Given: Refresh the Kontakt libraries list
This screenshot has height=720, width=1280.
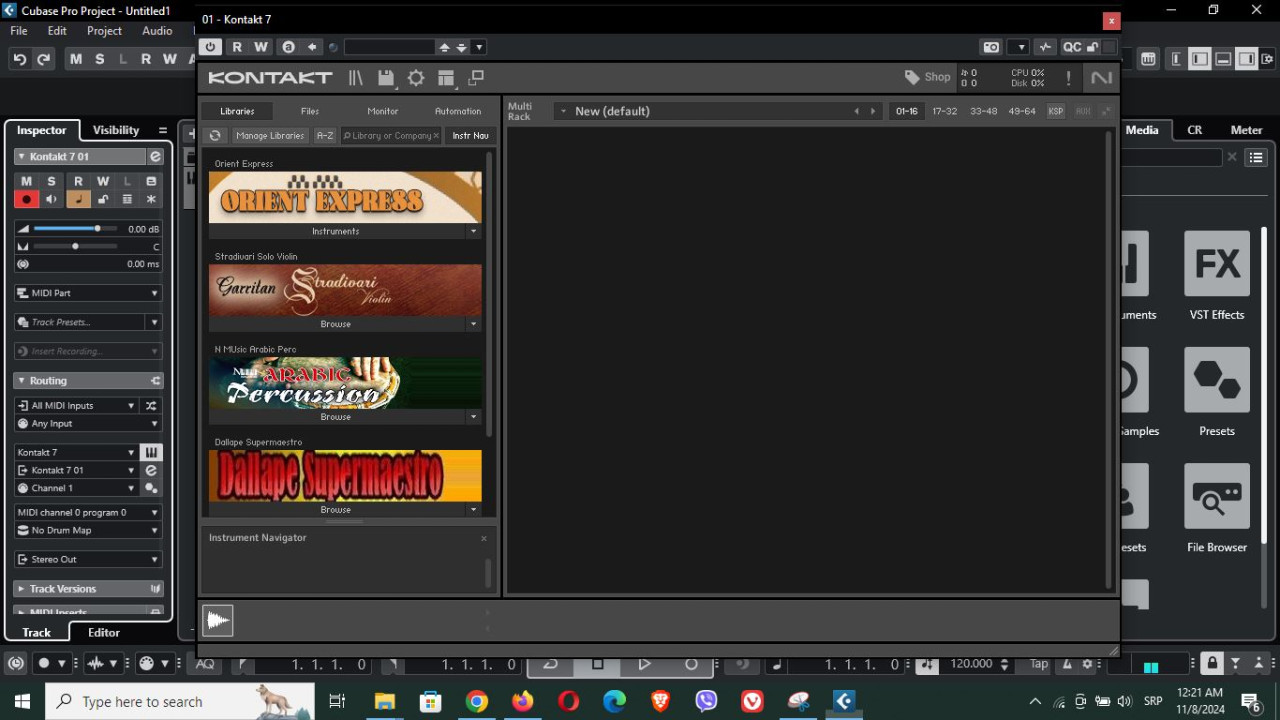Looking at the screenshot, I should (x=215, y=135).
